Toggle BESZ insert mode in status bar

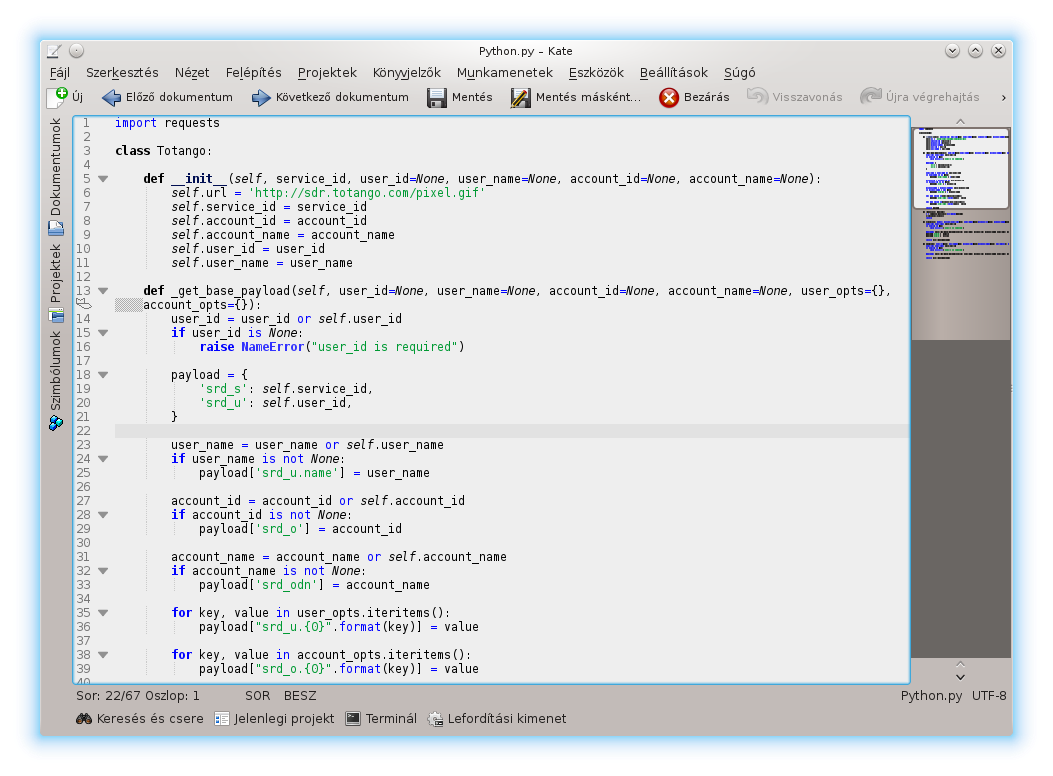point(300,695)
